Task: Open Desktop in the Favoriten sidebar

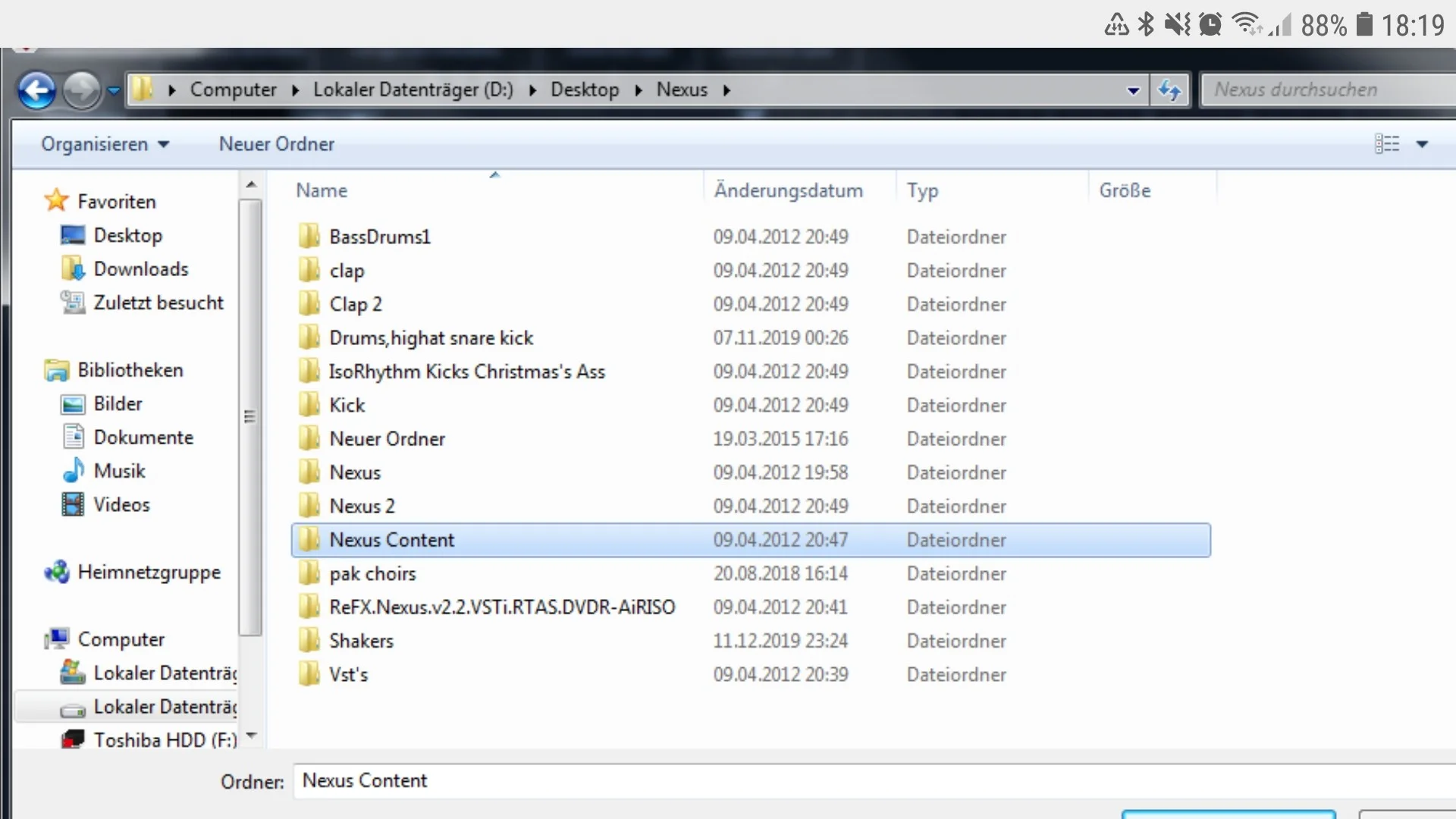Action: coord(127,235)
